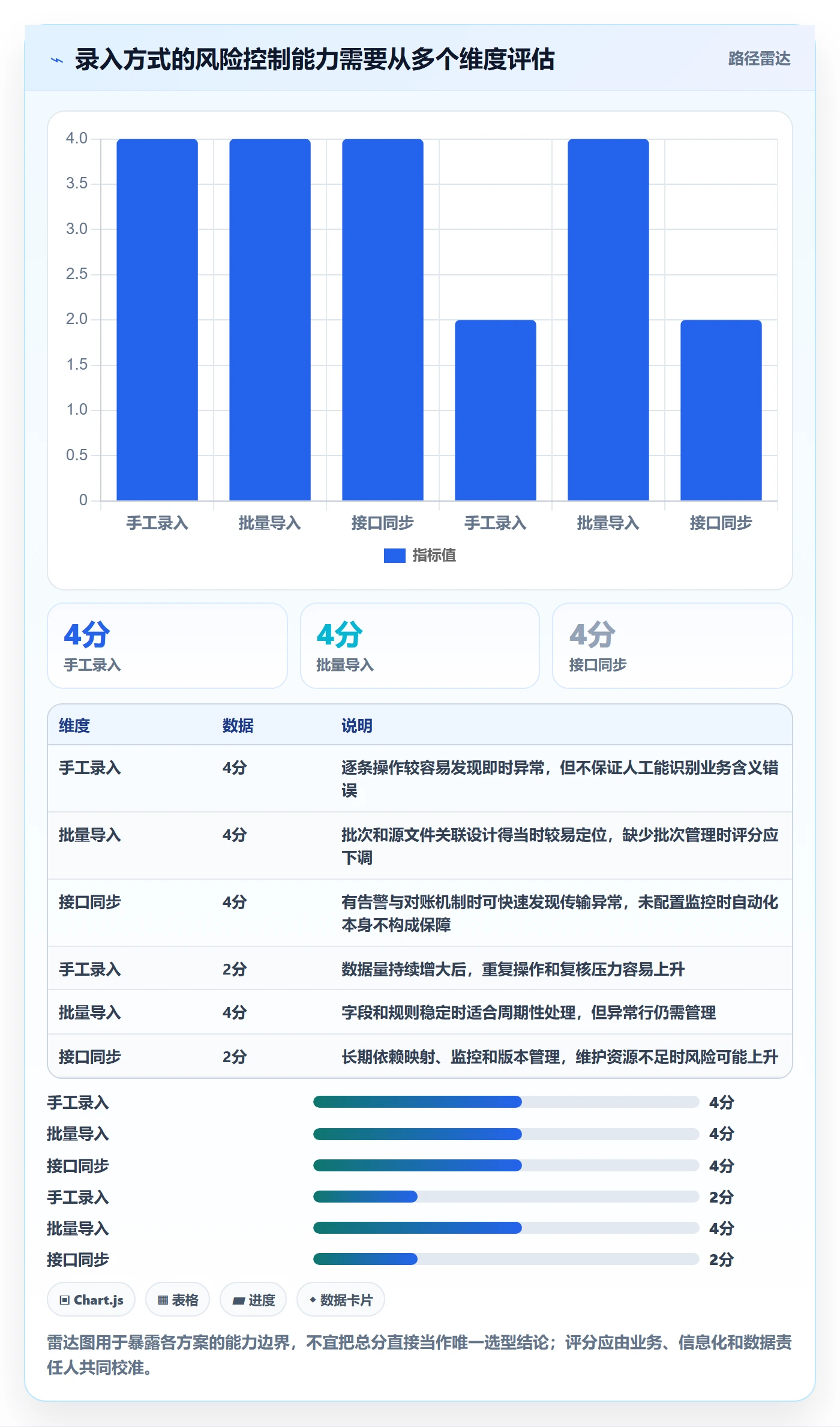Click the 说明 column header

(357, 726)
